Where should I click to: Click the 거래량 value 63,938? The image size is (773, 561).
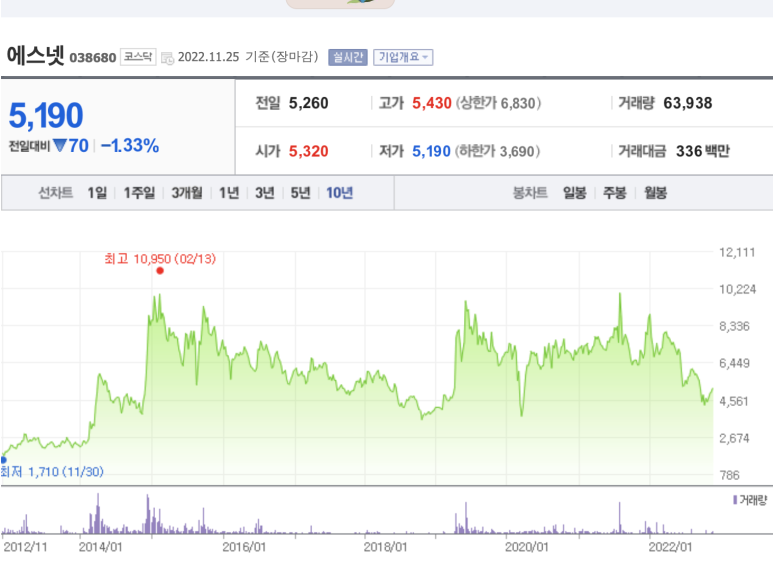coord(688,103)
